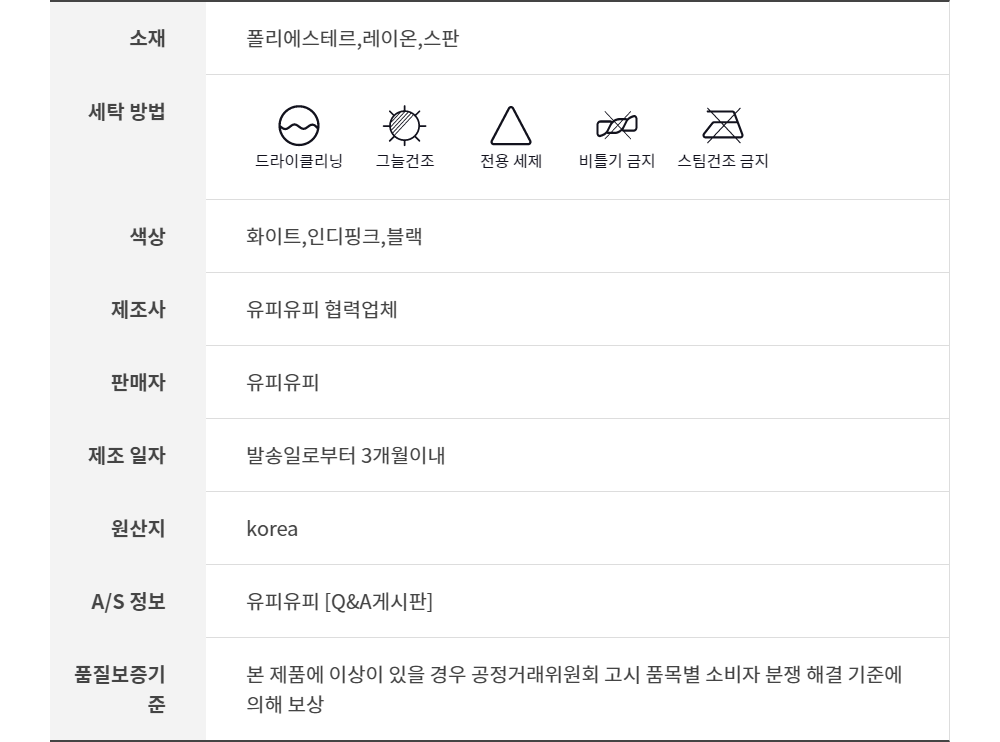Click the 스팀건조 금지 caption
The height and width of the screenshot is (742, 1000).
[x=722, y=161]
